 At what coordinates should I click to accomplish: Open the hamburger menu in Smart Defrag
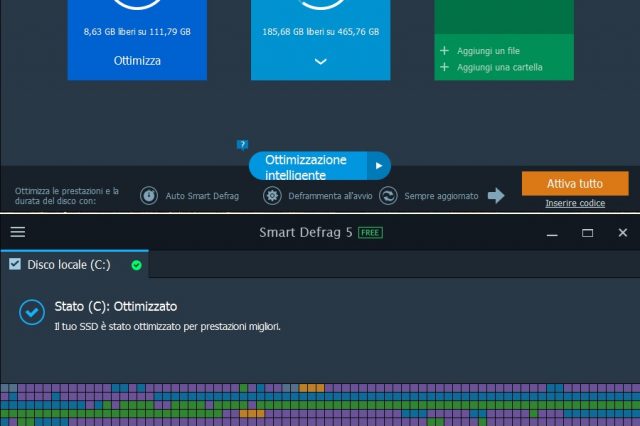18,232
